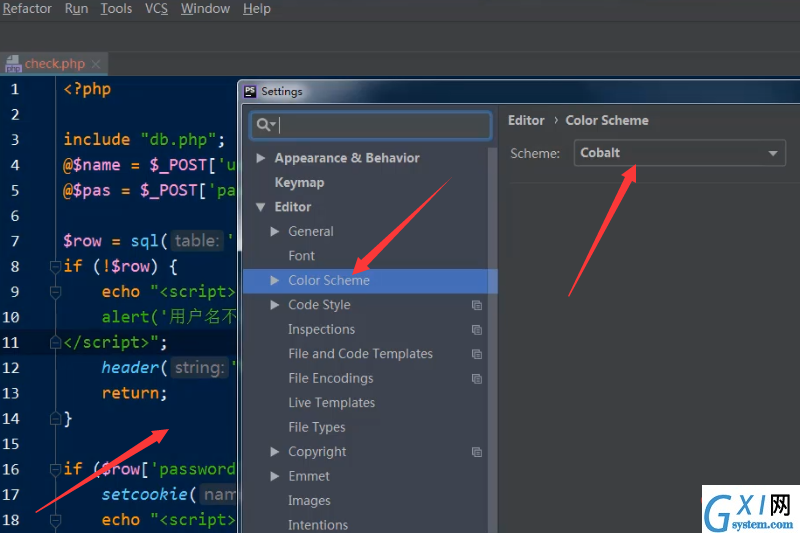The image size is (800, 533).
Task: Select Editor in the settings tree
Action: point(292,207)
